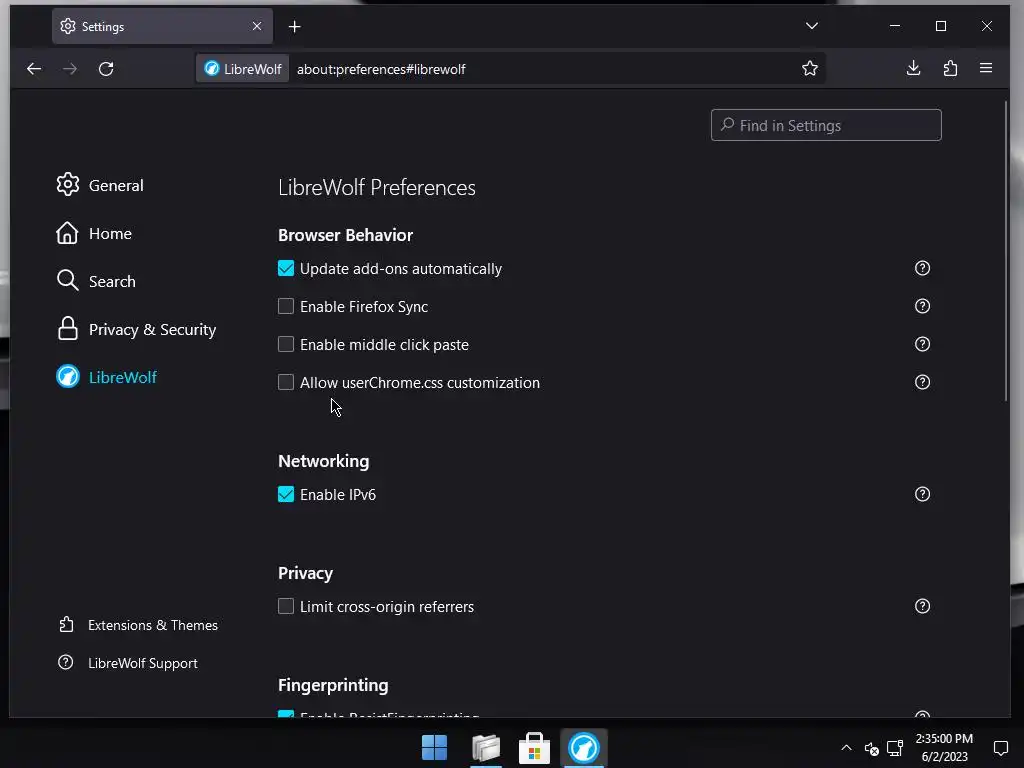The height and width of the screenshot is (768, 1024).
Task: Open the notification center icon
Action: (1000, 748)
